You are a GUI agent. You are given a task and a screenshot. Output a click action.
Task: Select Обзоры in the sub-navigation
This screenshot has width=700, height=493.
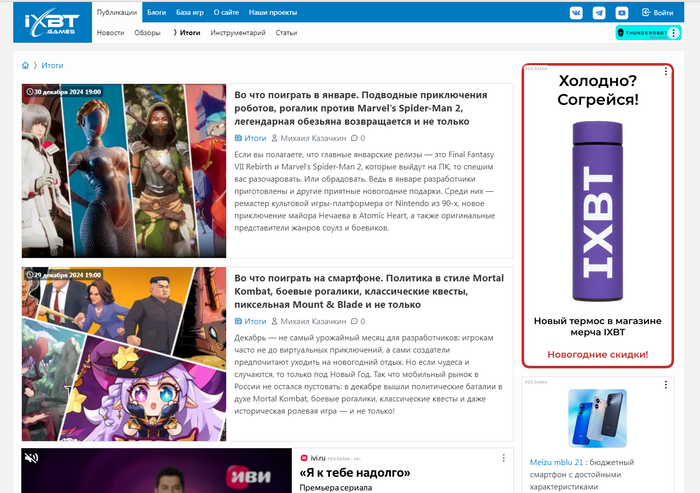tap(147, 33)
